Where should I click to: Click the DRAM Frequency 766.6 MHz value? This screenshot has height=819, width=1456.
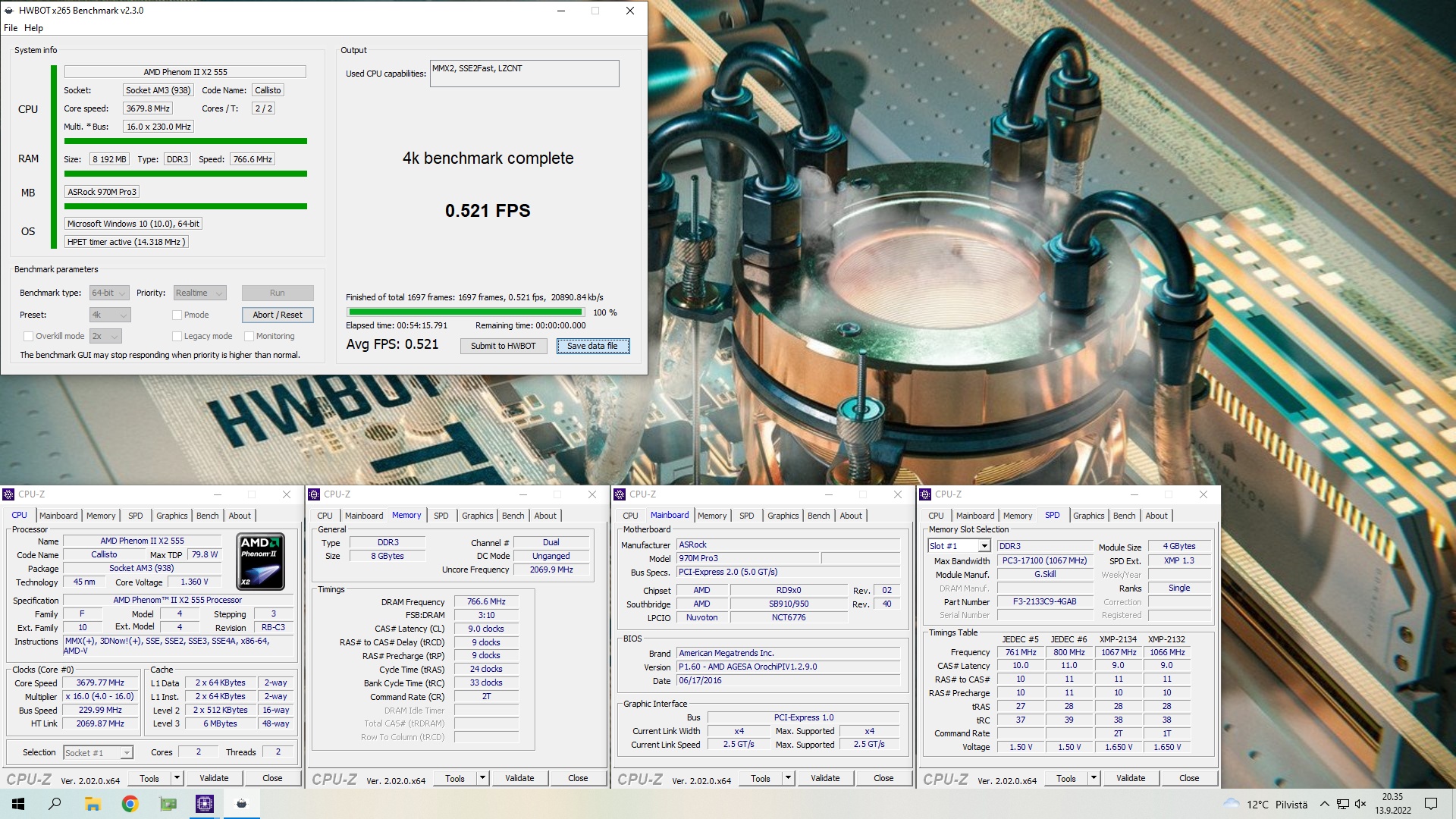[486, 602]
